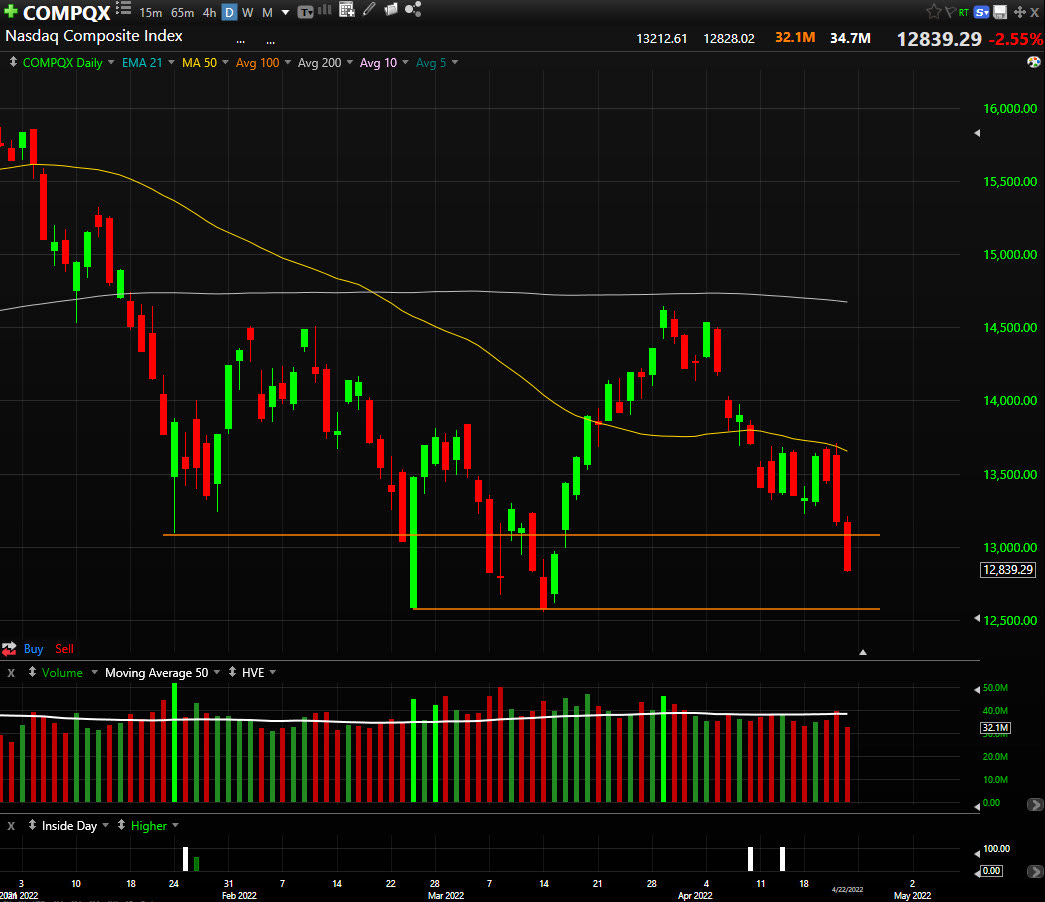Image resolution: width=1045 pixels, height=902 pixels.
Task: Click the up-down arrows next to Higher
Action: (x=121, y=825)
